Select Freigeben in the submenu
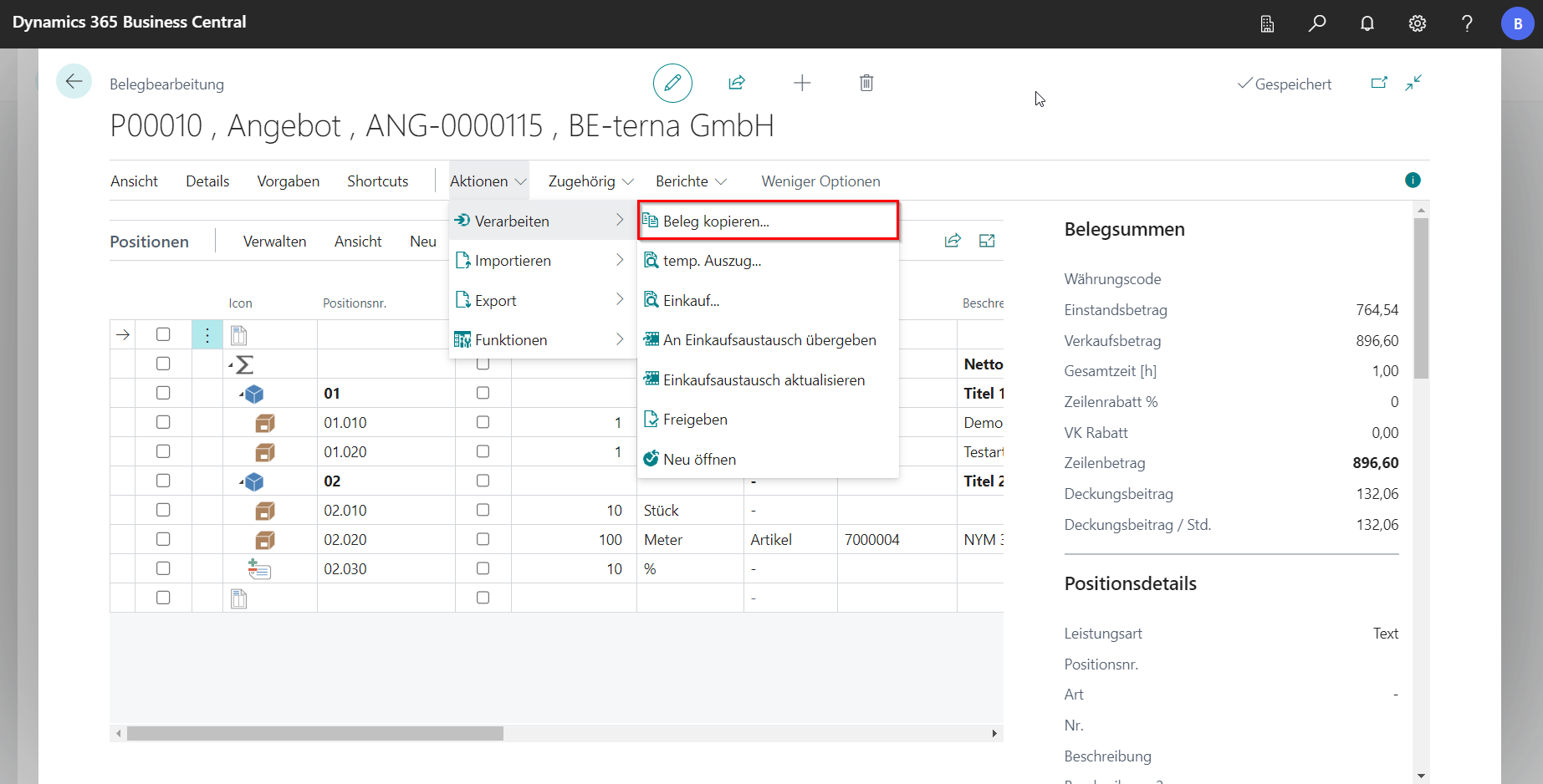Image resolution: width=1543 pixels, height=784 pixels. click(x=695, y=420)
